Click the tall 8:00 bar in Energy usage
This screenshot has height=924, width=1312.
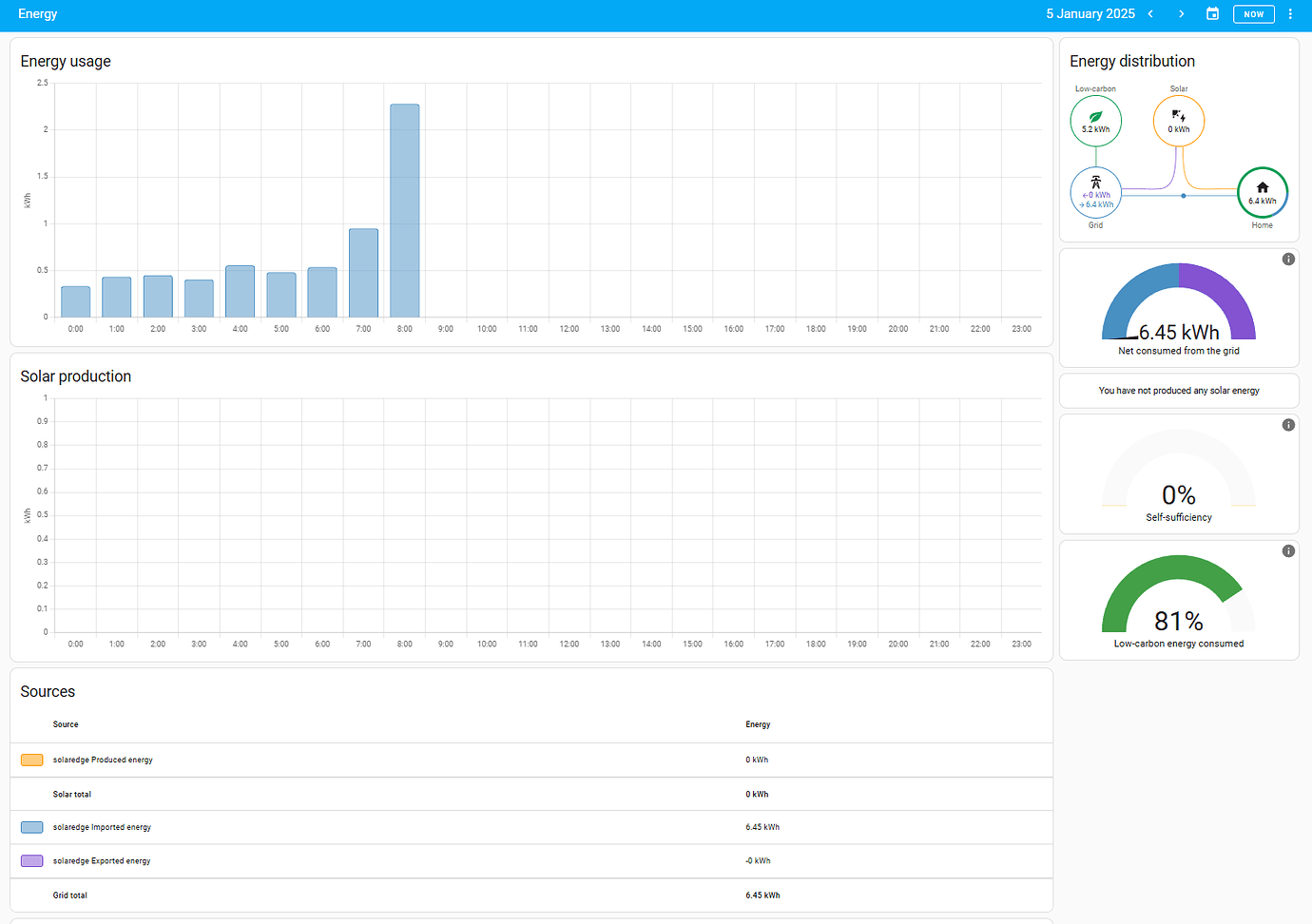point(403,209)
